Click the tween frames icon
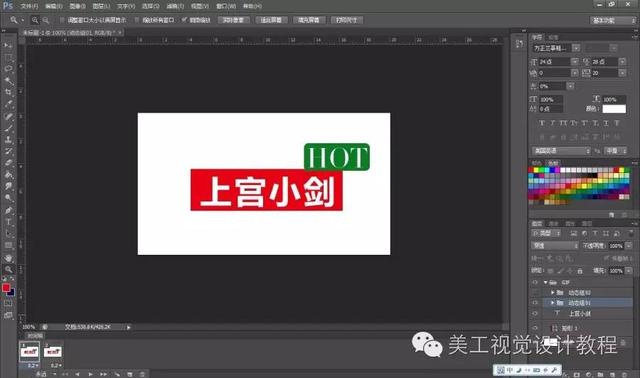This screenshot has width=640, height=378. 118,374
